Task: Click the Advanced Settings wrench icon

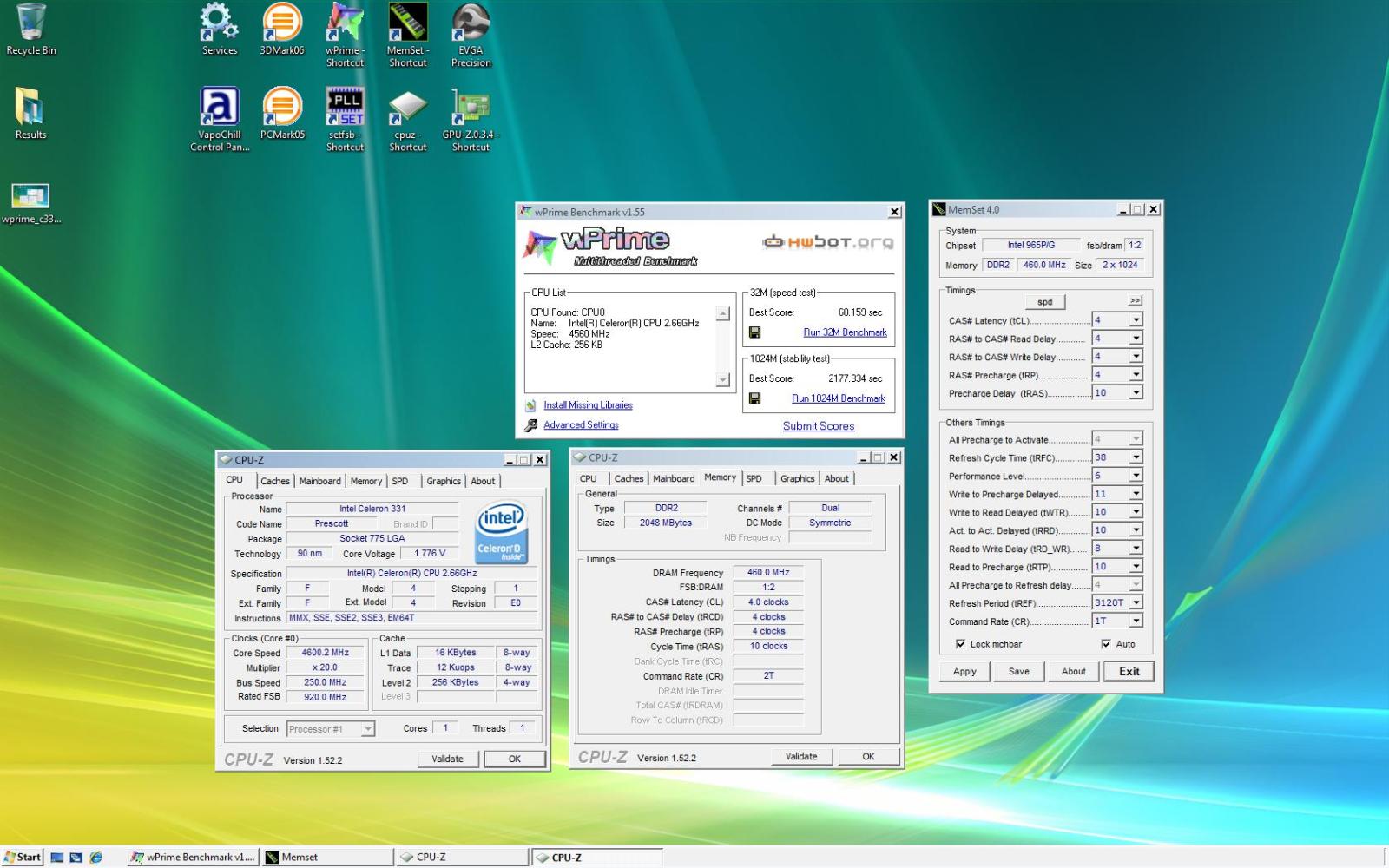Action: pyautogui.click(x=530, y=425)
